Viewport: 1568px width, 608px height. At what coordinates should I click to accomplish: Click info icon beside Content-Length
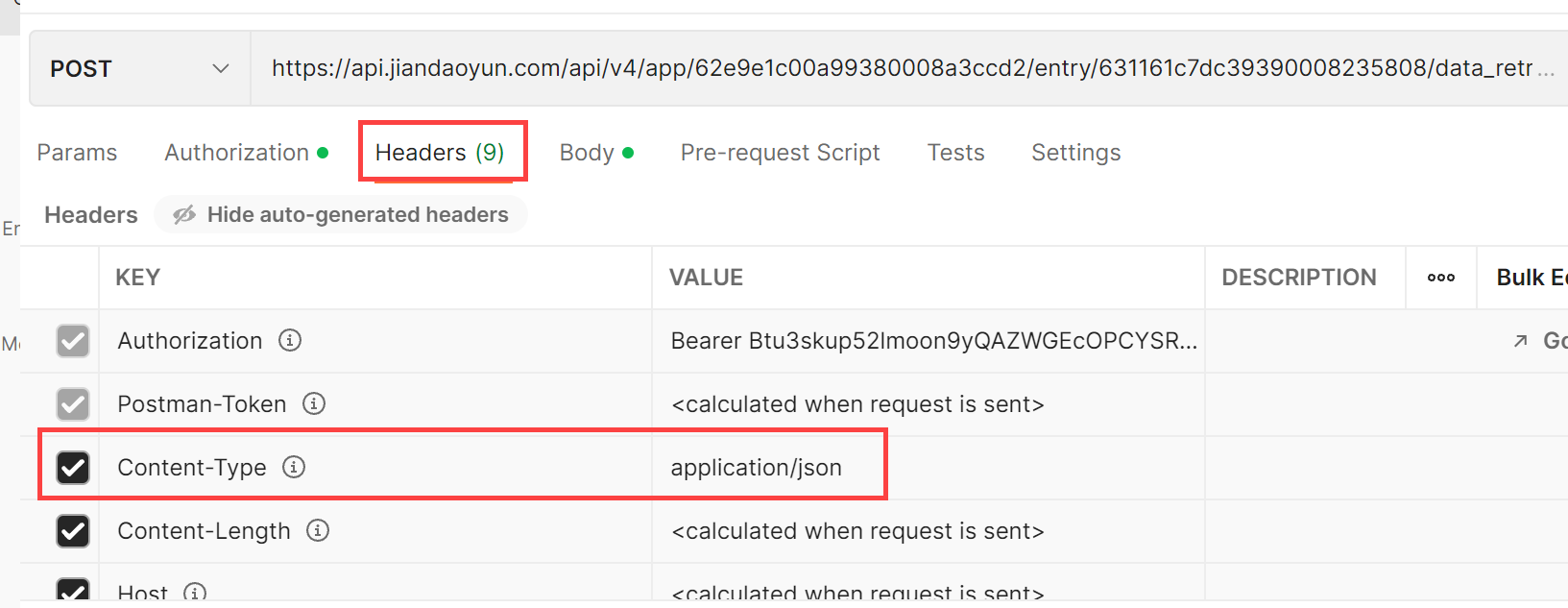(x=318, y=530)
